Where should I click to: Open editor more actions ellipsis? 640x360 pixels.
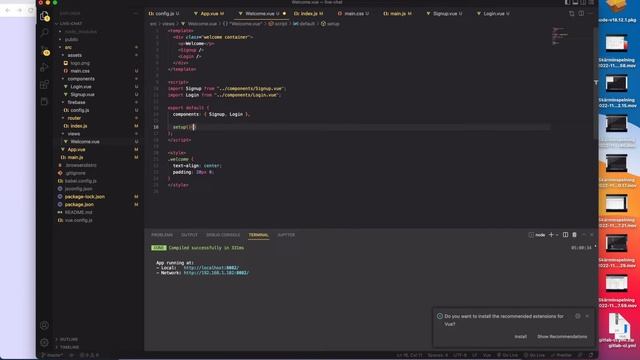tap(590, 13)
